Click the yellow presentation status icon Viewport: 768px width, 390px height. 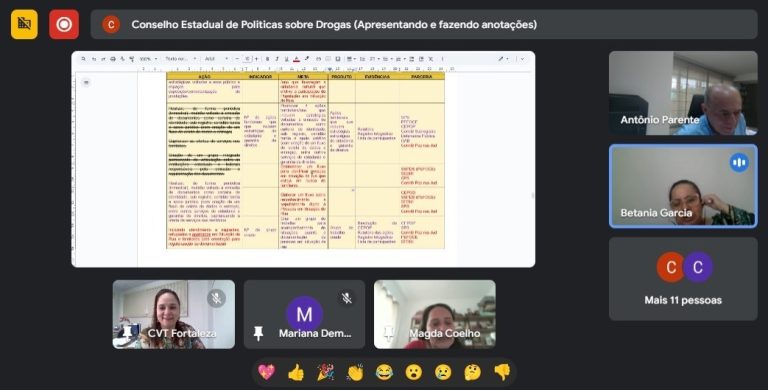point(24,24)
